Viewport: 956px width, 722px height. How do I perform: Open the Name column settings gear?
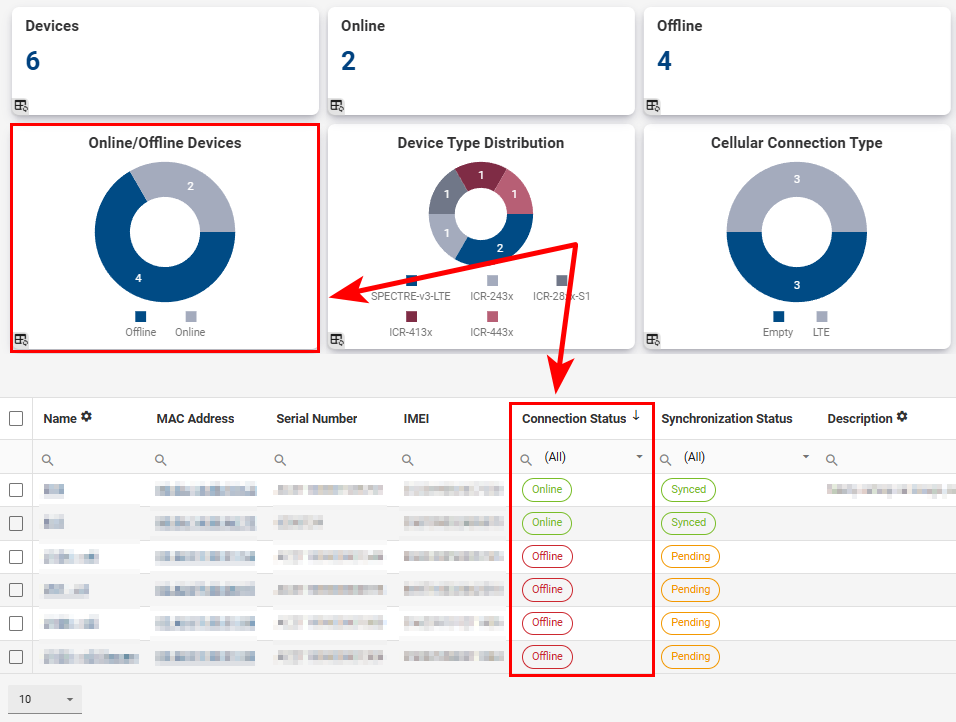pyautogui.click(x=87, y=417)
